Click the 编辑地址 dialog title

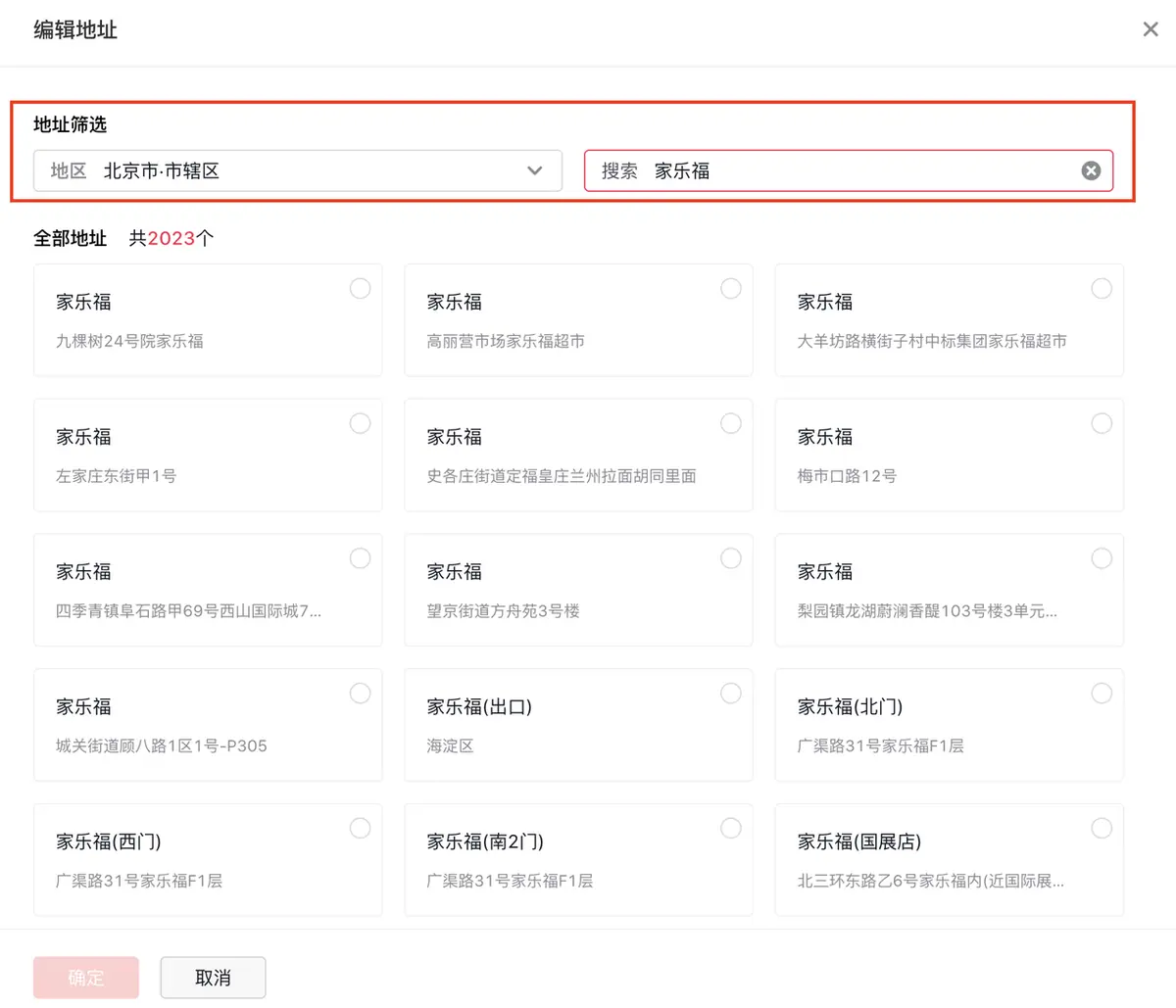(x=75, y=30)
